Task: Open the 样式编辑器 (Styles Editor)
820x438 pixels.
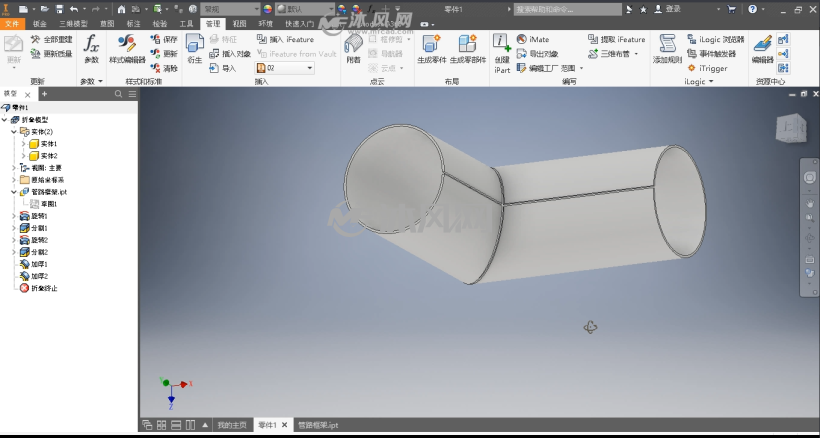Action: (127, 48)
